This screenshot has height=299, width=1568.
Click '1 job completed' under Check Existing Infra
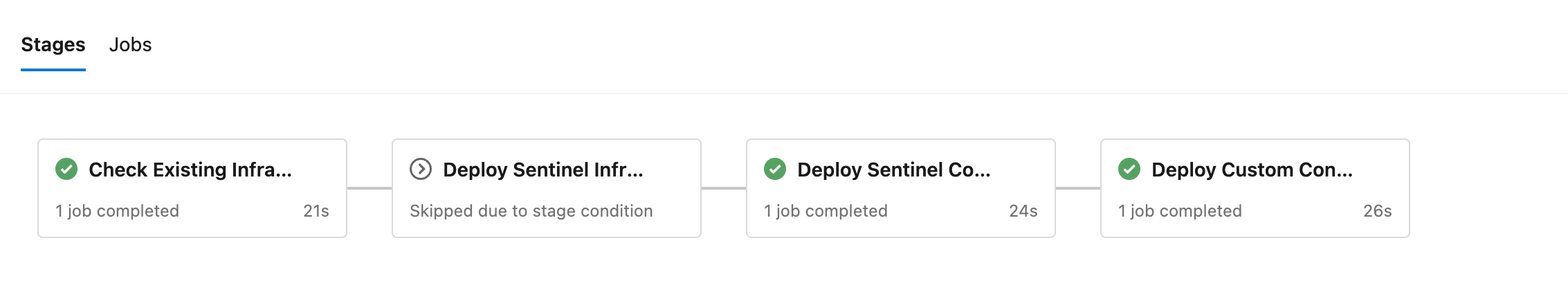[x=118, y=211]
